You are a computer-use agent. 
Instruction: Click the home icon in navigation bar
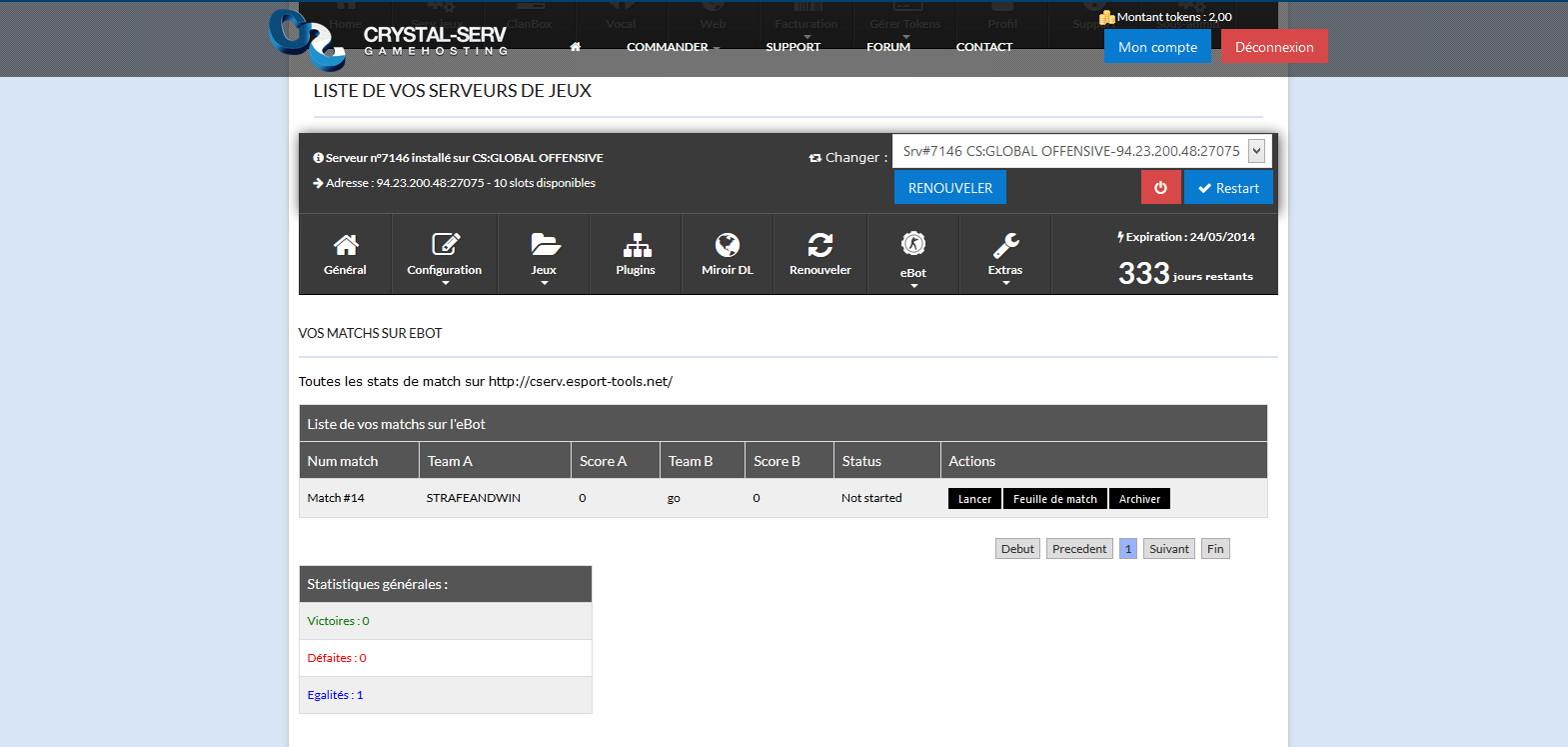pos(575,47)
